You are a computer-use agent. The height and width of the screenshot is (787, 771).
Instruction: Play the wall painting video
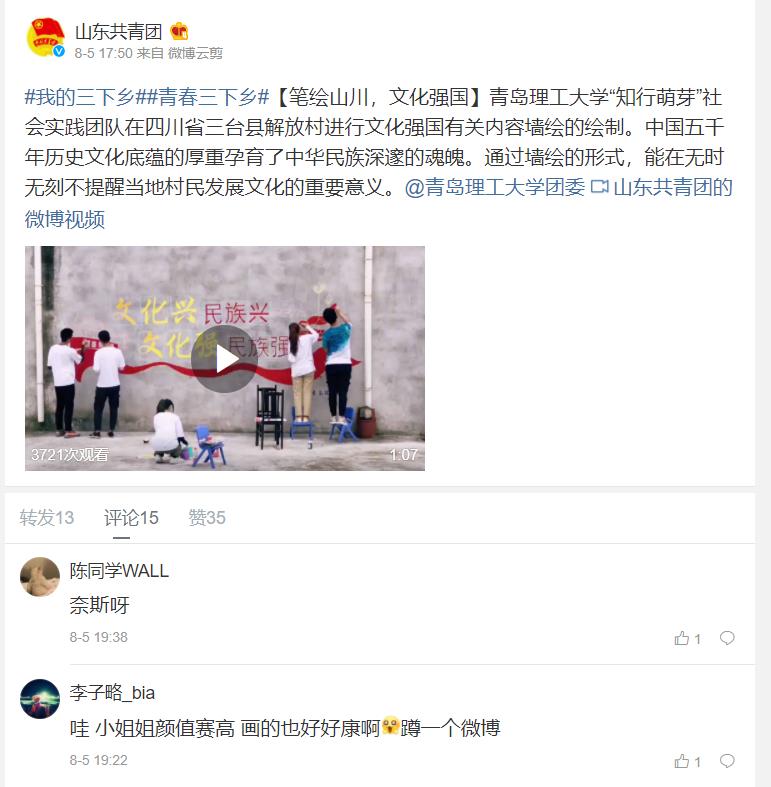(x=224, y=358)
